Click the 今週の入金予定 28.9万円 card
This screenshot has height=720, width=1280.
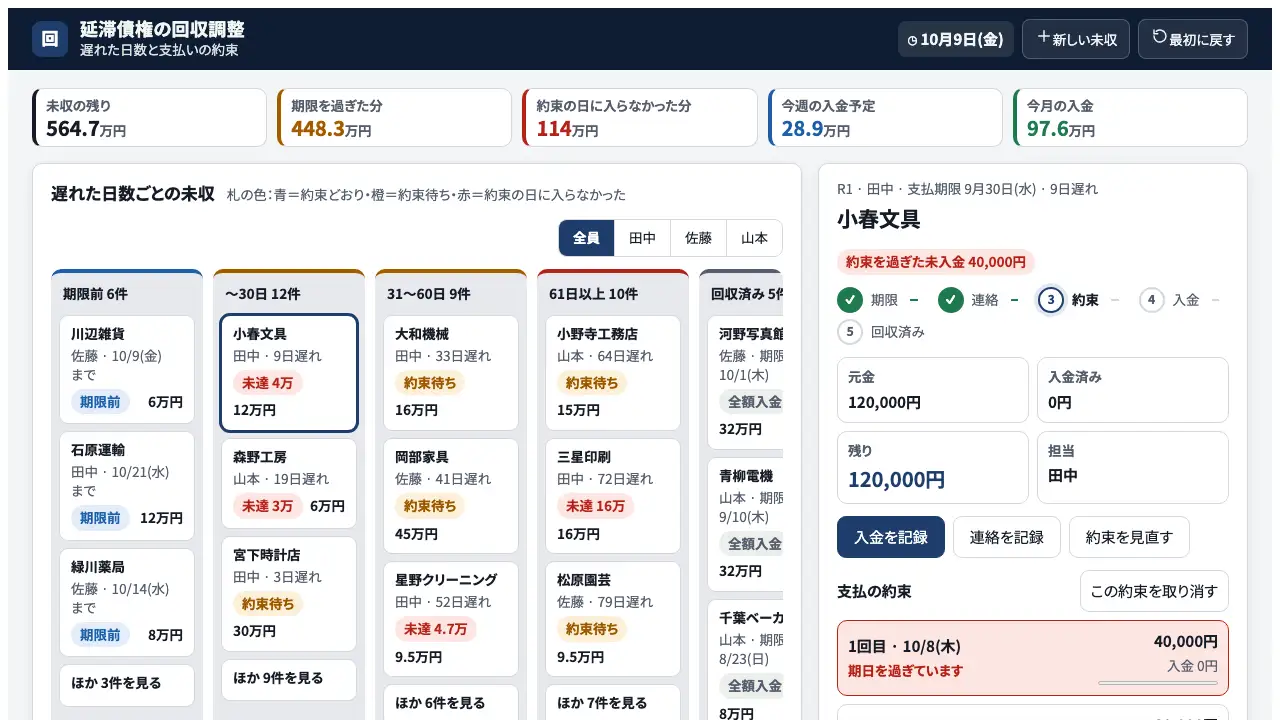click(885, 117)
